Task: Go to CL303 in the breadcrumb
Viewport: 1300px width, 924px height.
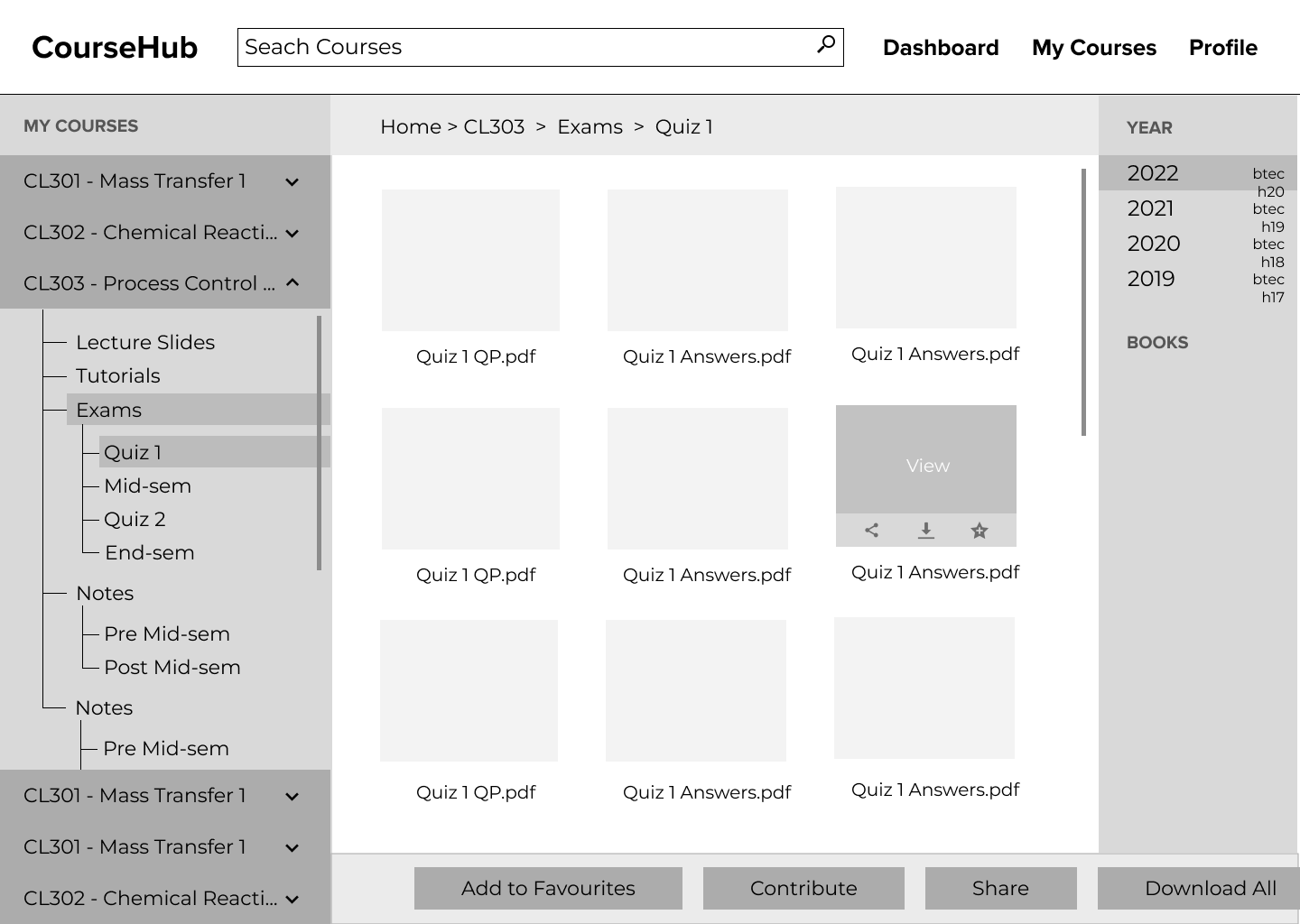Action: [x=494, y=127]
